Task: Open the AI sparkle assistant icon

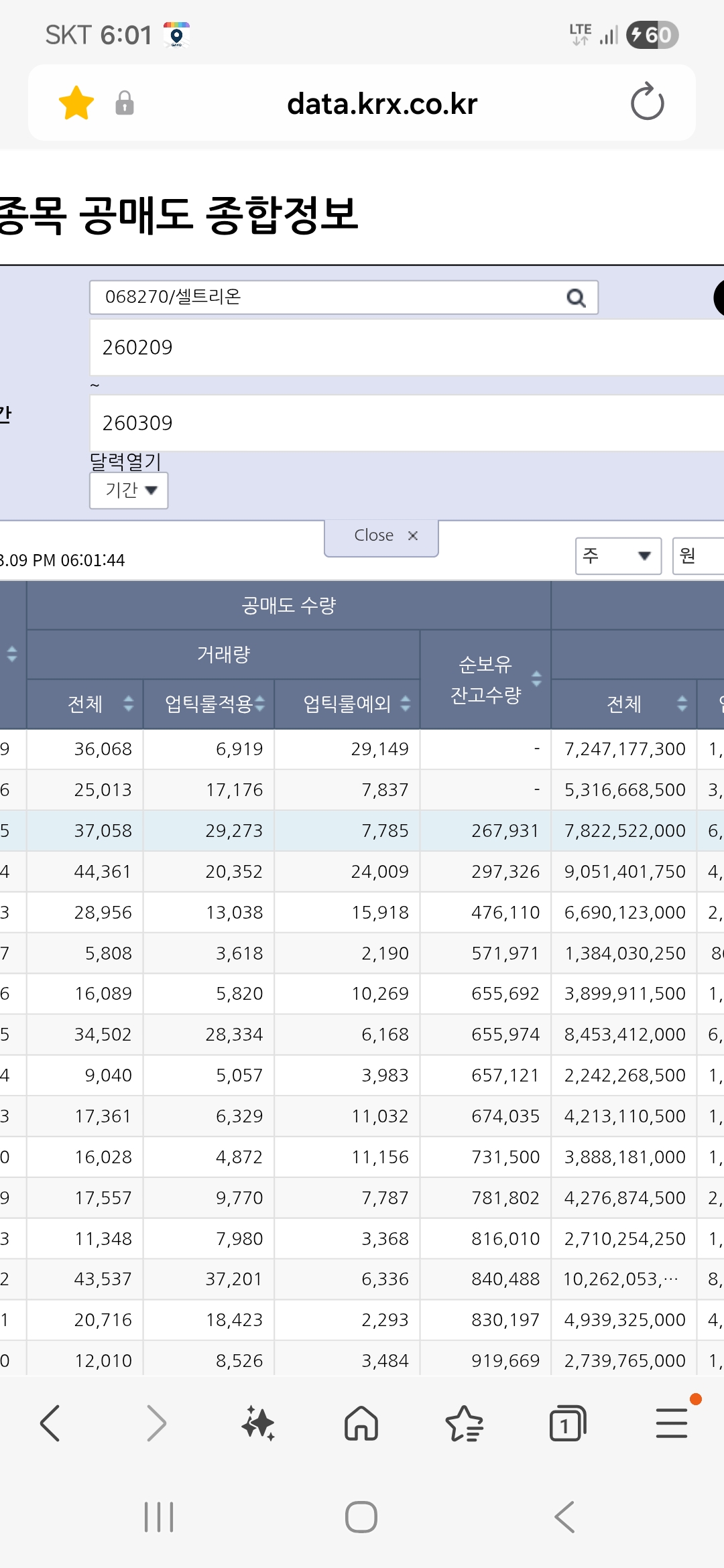Action: (259, 1423)
